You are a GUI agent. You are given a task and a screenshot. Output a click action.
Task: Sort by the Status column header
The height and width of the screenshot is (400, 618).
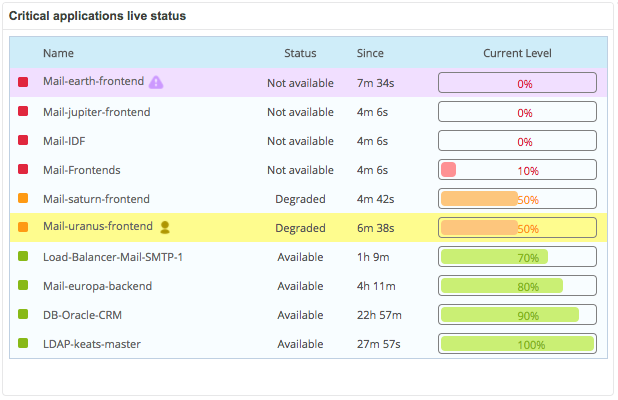click(x=300, y=53)
